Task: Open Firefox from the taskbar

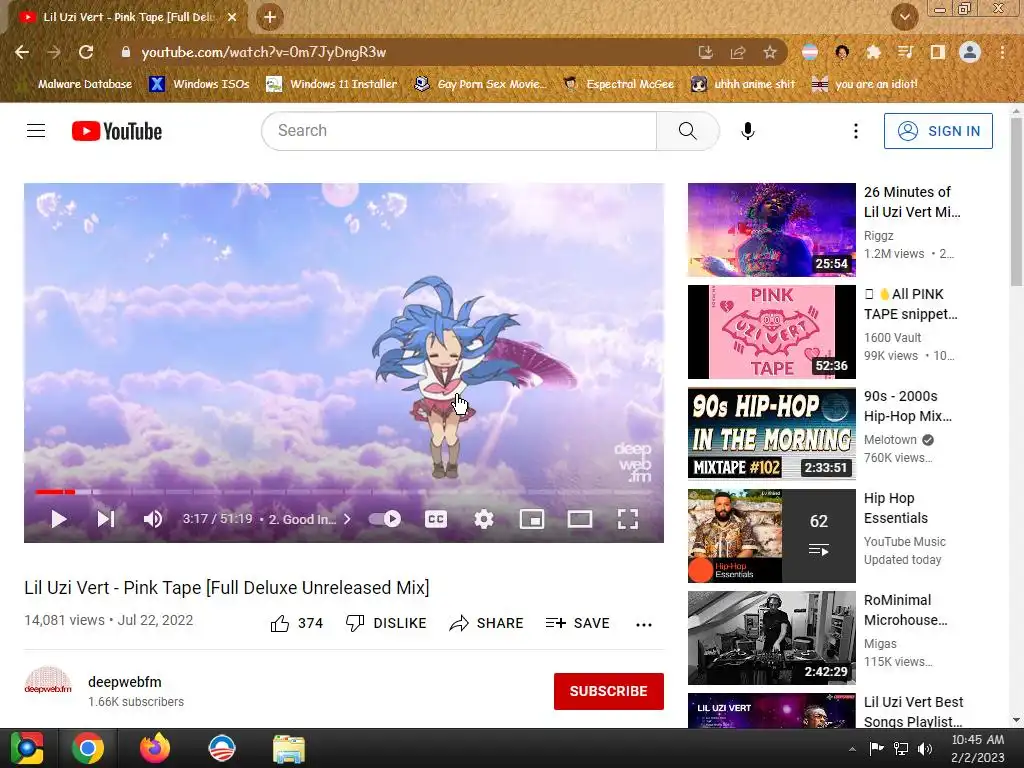Action: click(155, 748)
